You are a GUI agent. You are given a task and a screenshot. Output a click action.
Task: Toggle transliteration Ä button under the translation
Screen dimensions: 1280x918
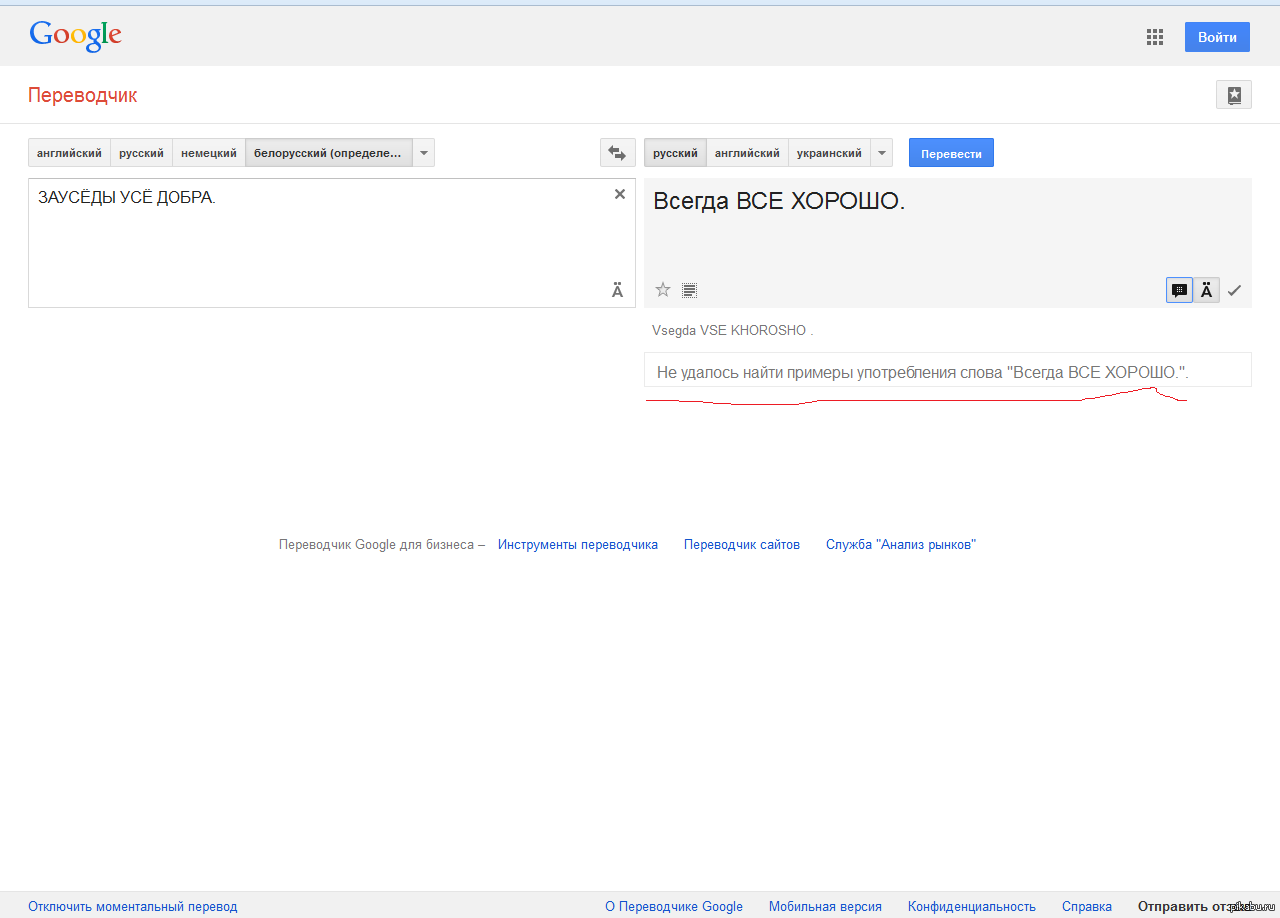[1206, 290]
